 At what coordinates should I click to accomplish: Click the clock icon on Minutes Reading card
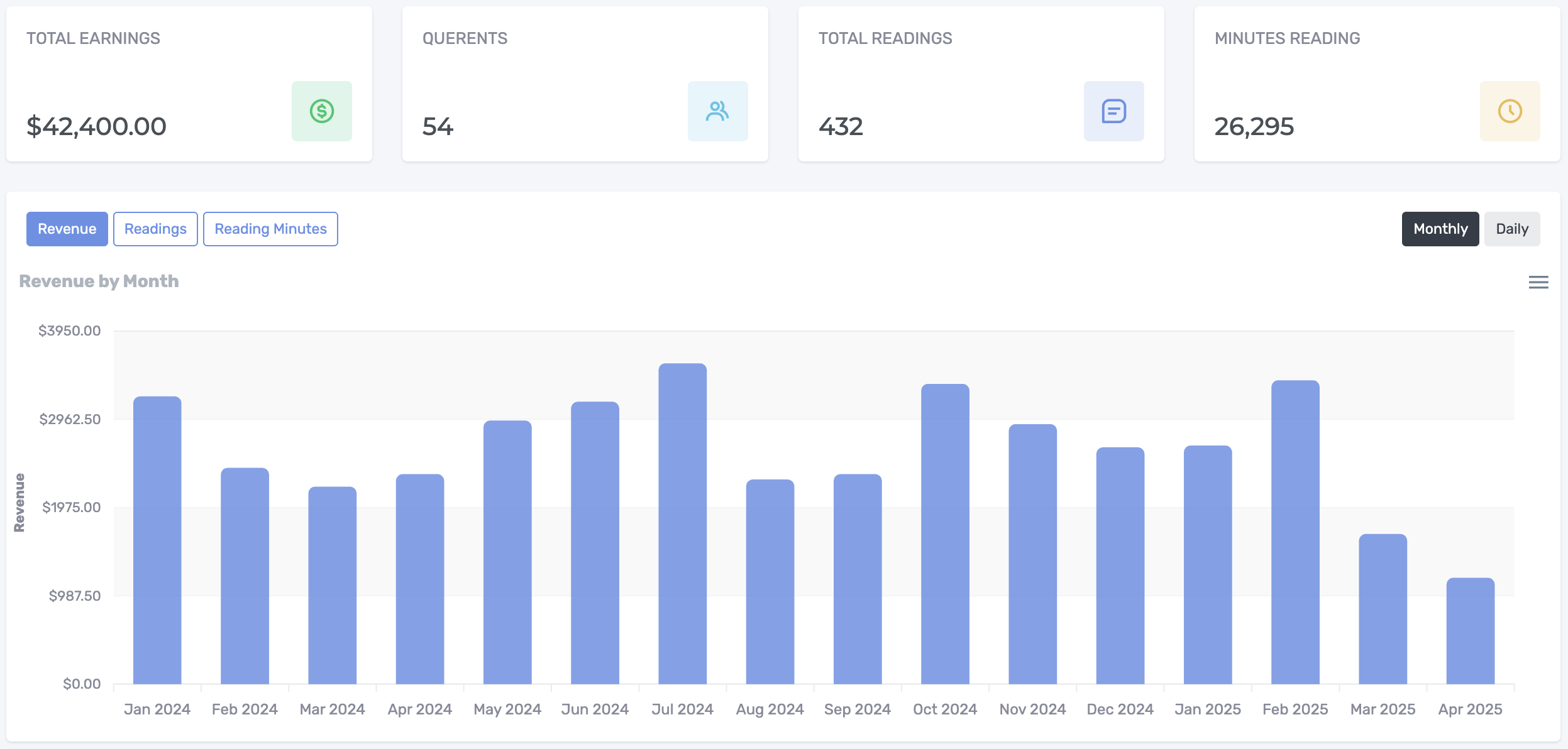[1510, 111]
